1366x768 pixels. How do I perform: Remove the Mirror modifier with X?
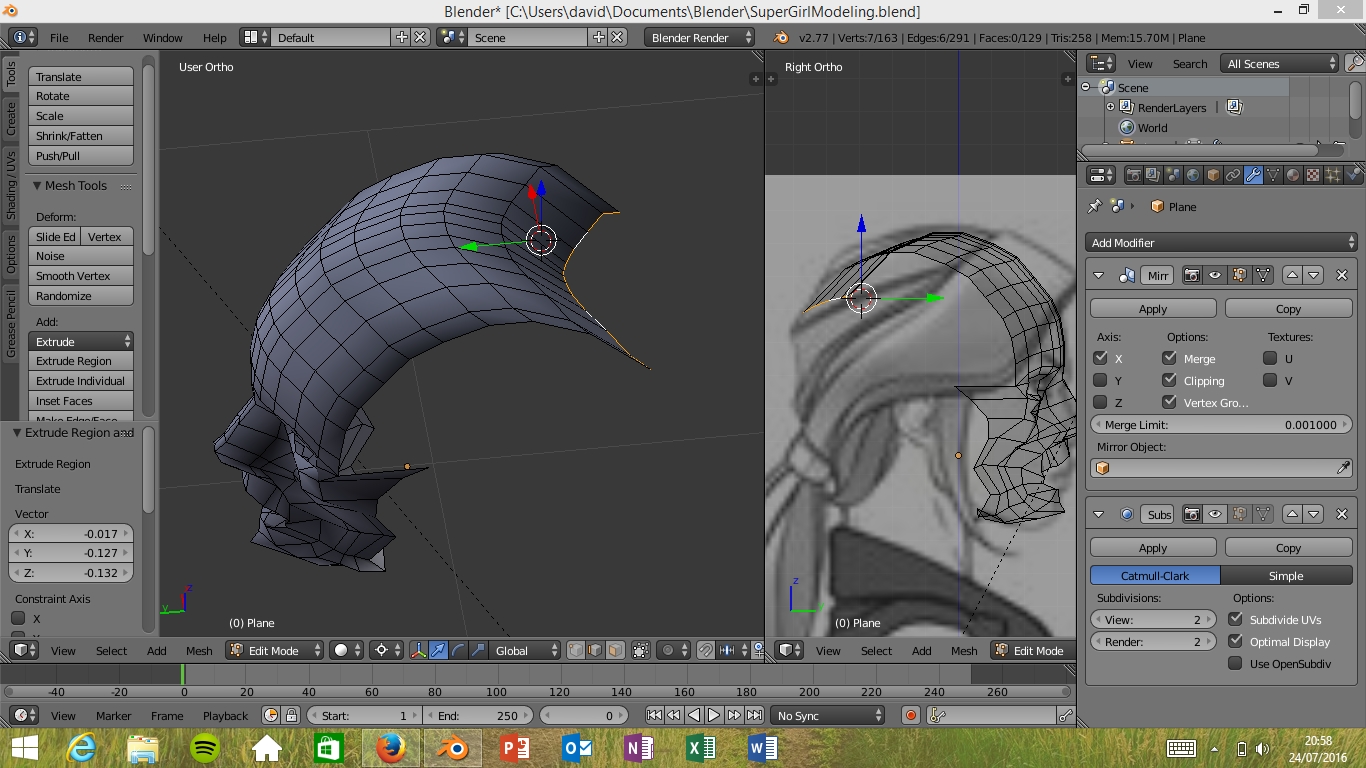click(1342, 275)
